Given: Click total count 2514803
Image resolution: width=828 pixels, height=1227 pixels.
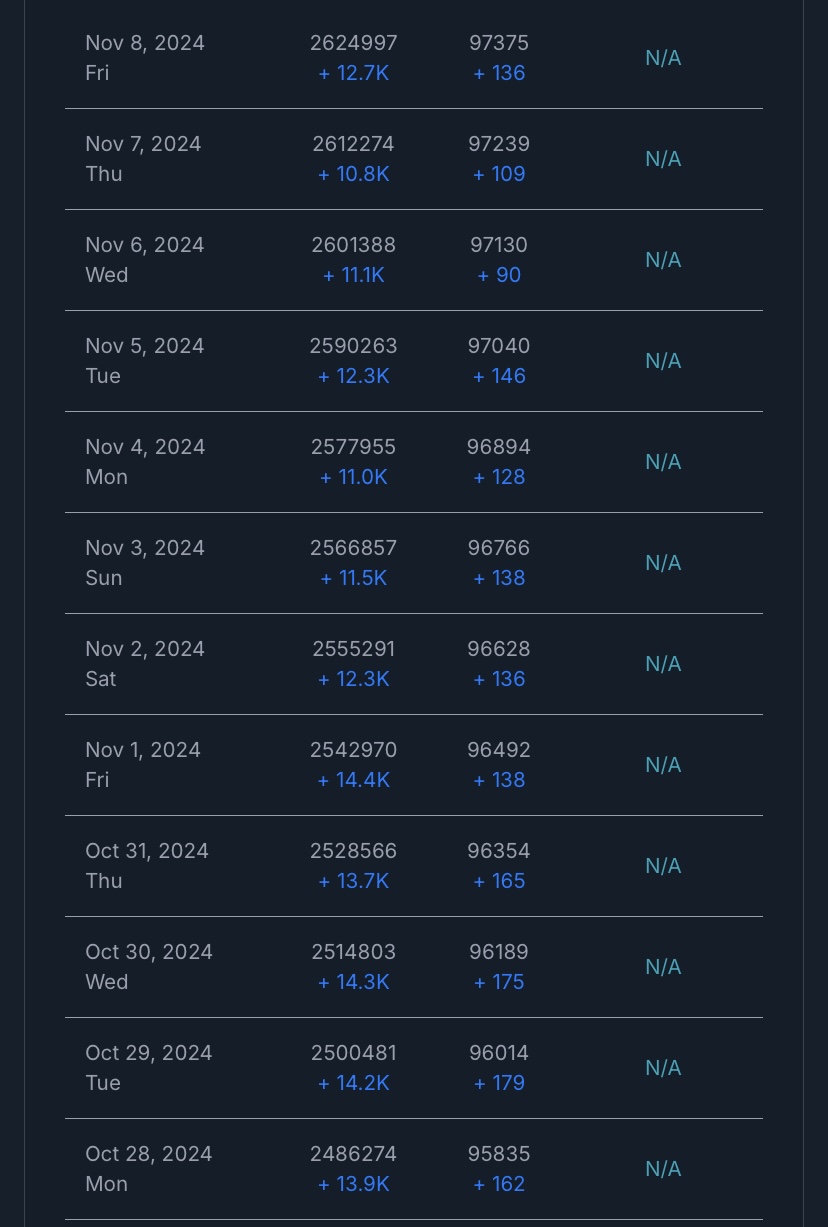Looking at the screenshot, I should [353, 952].
